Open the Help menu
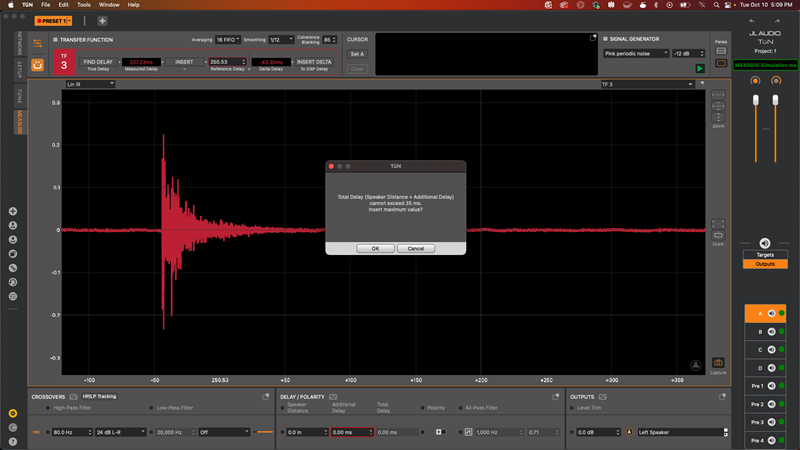800x450 pixels. pos(133,5)
